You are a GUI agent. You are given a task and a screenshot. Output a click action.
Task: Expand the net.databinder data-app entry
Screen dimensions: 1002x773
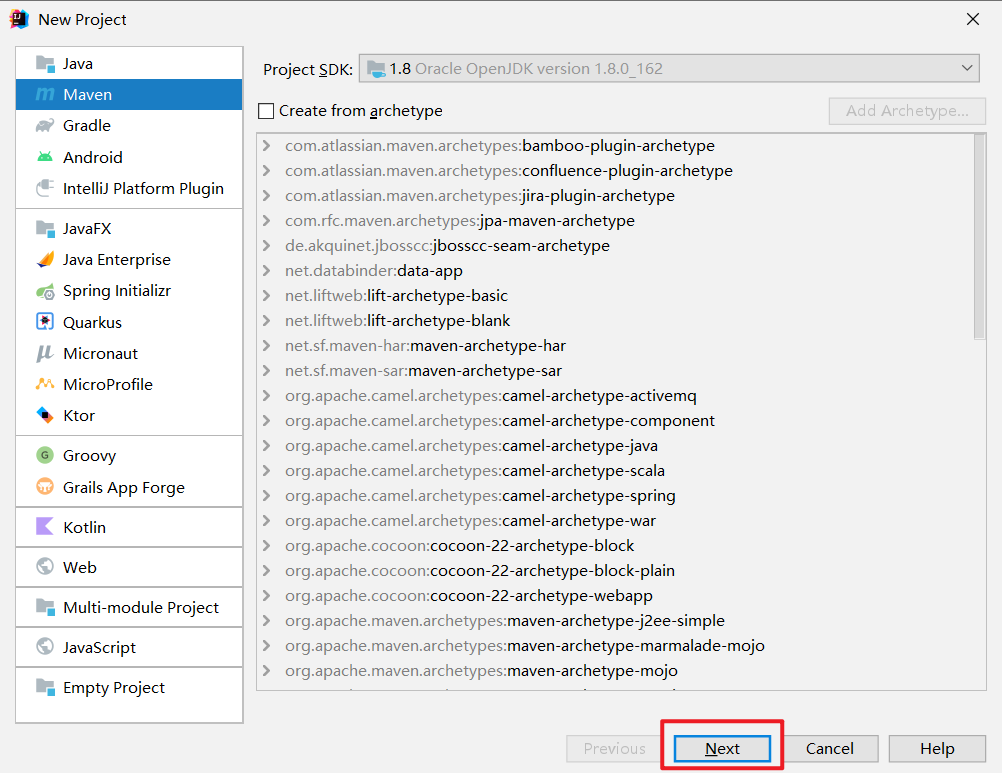[x=266, y=271]
